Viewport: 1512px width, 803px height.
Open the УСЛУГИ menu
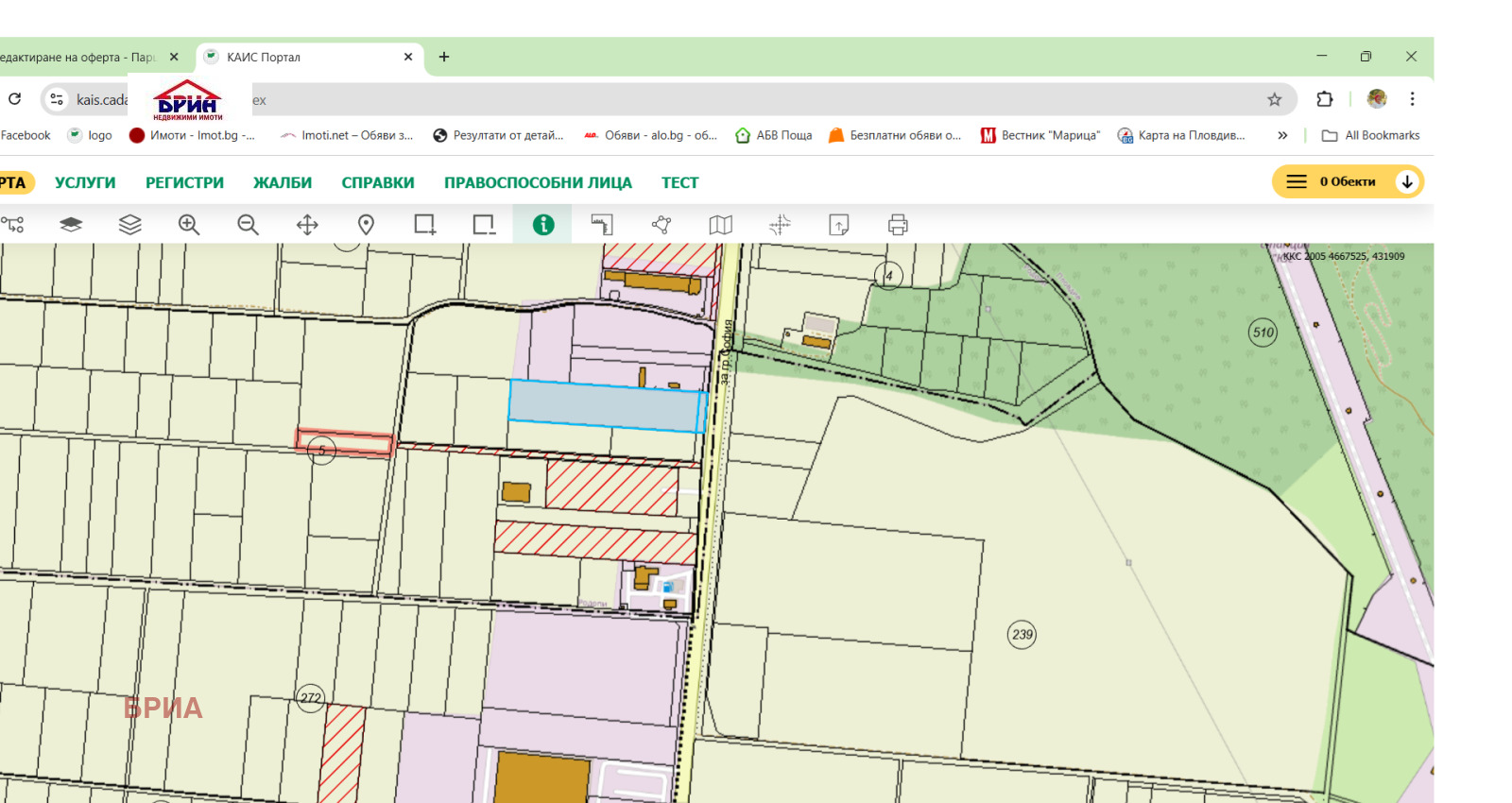tap(85, 182)
